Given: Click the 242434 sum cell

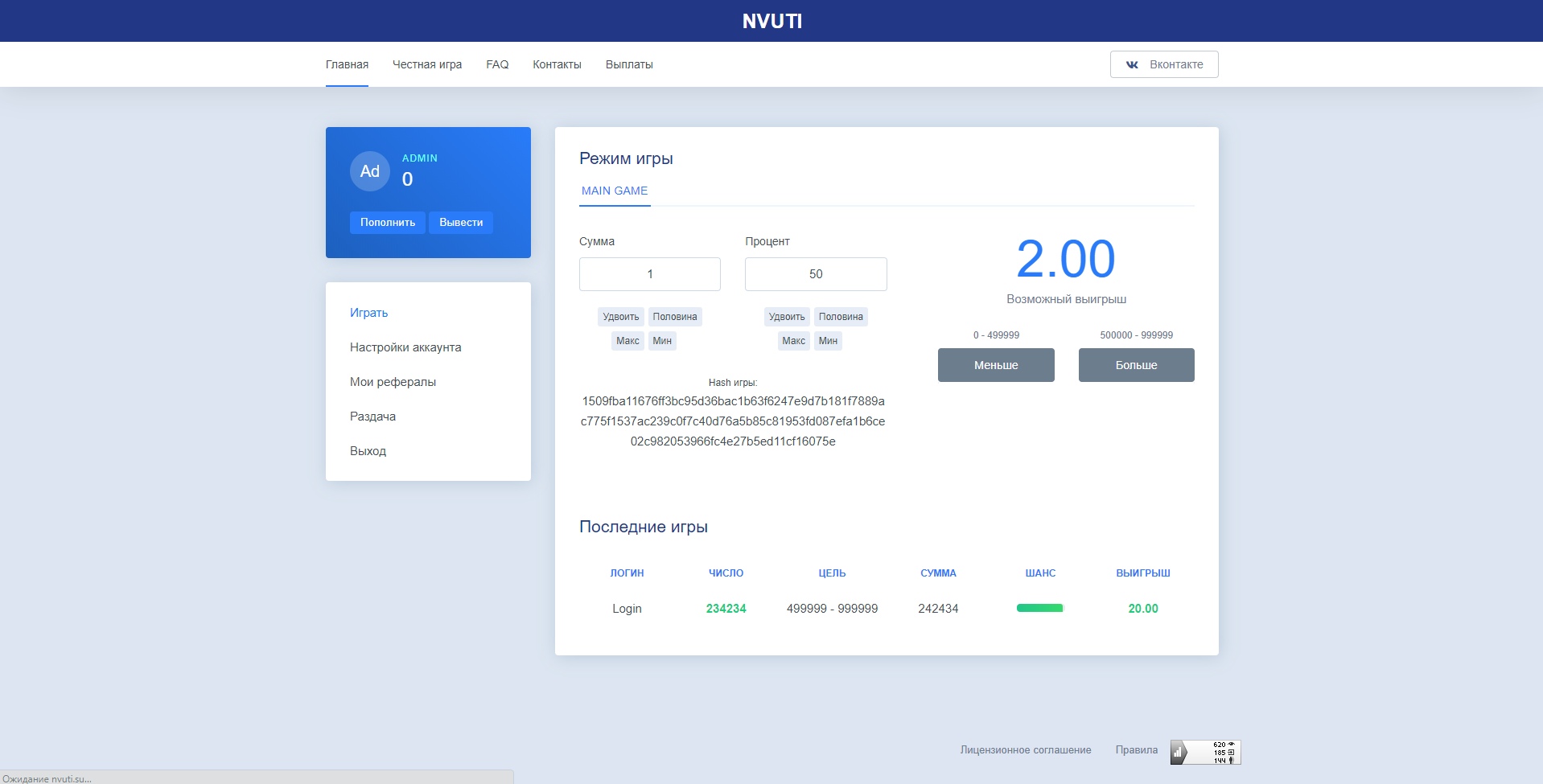Looking at the screenshot, I should click(x=938, y=609).
